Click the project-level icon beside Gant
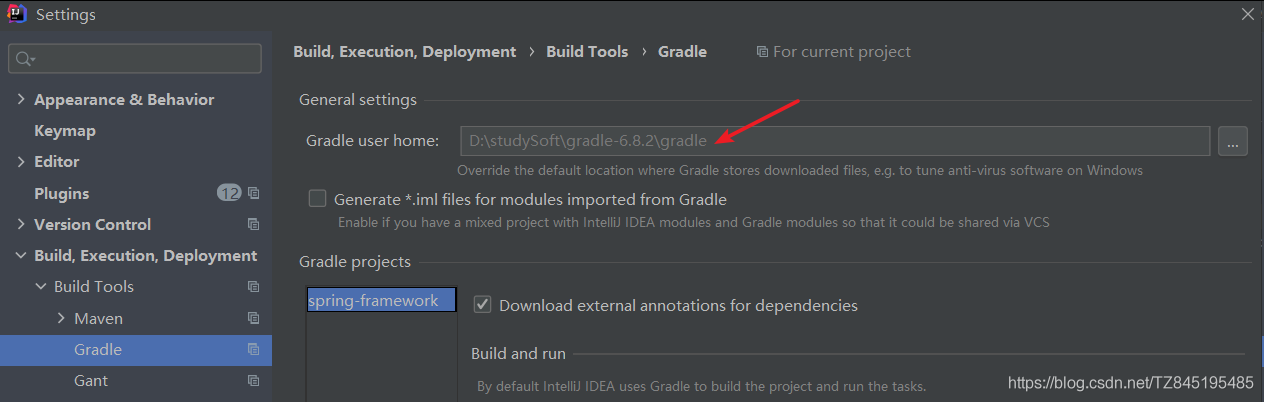The width and height of the screenshot is (1264, 402). [253, 381]
